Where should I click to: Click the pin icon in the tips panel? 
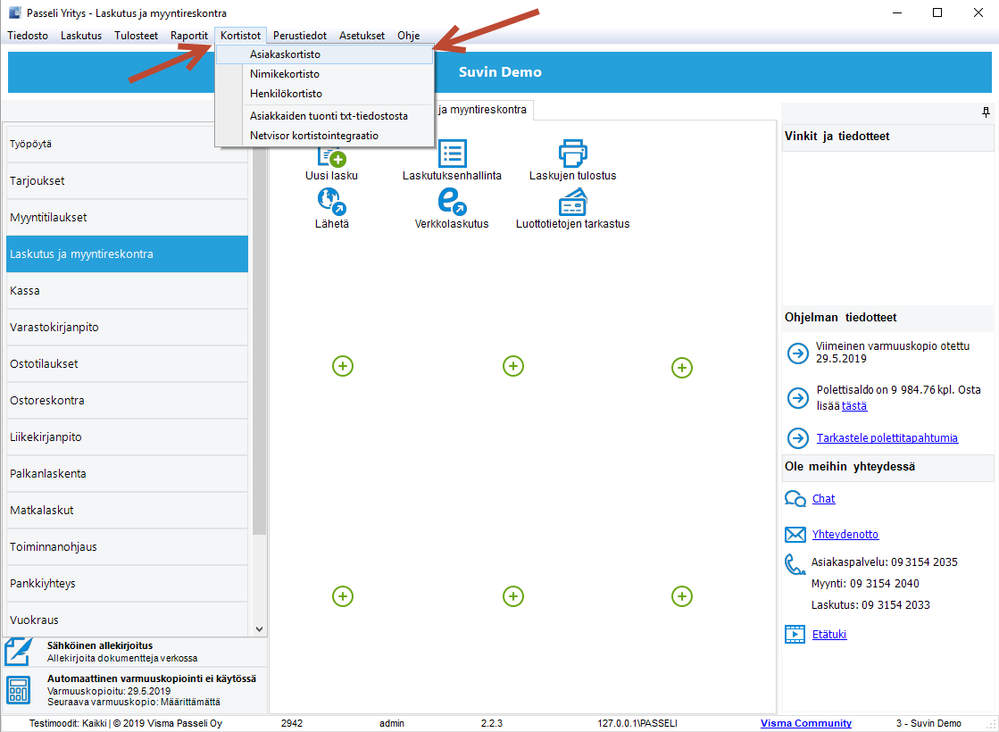click(986, 112)
